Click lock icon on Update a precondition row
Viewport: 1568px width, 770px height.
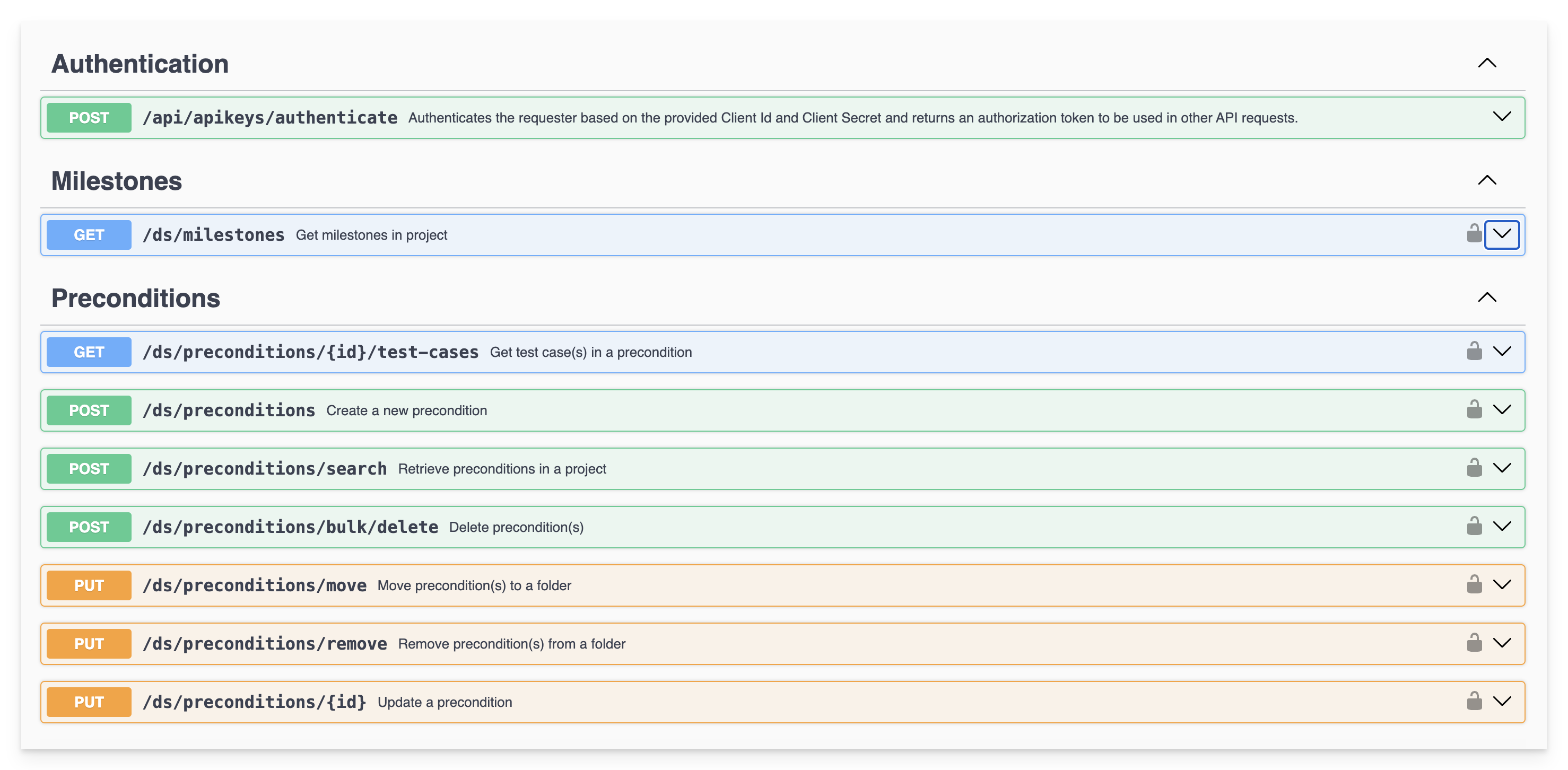pyautogui.click(x=1474, y=701)
